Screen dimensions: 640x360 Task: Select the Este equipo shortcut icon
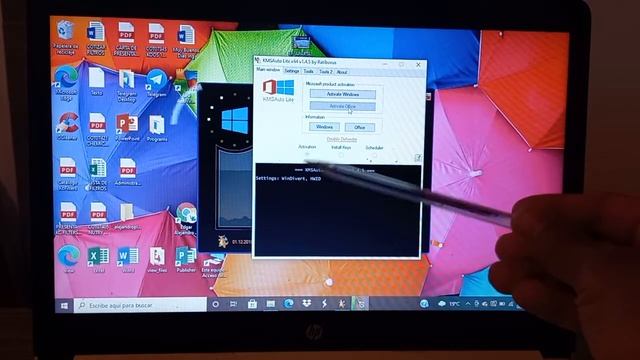(213, 266)
